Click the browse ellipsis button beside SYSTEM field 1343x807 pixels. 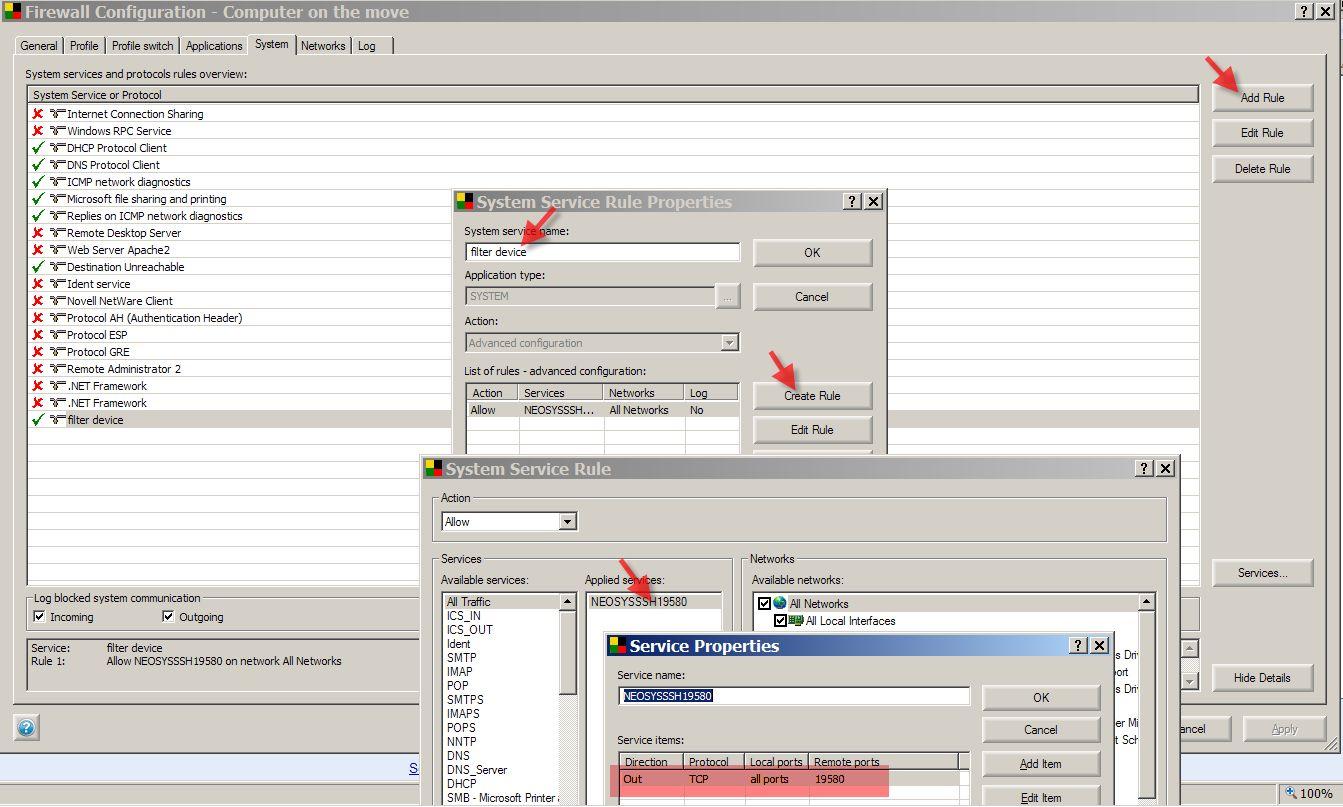coord(727,296)
